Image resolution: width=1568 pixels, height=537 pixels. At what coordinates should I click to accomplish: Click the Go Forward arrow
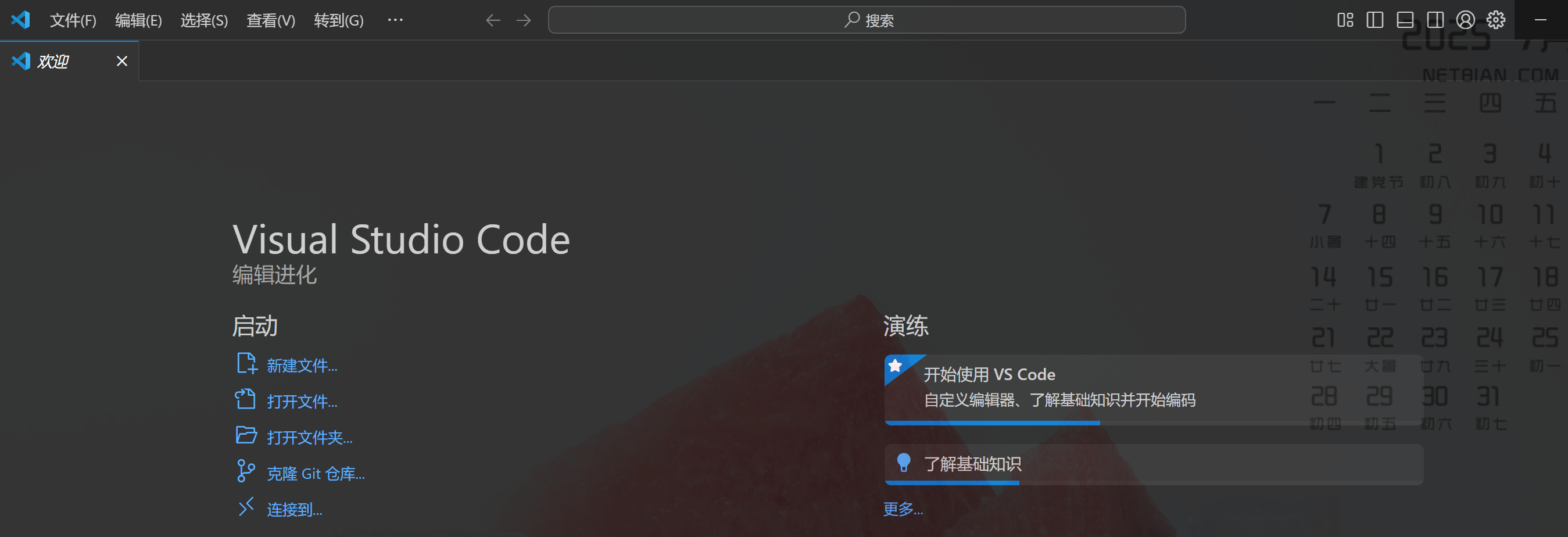pyautogui.click(x=524, y=20)
